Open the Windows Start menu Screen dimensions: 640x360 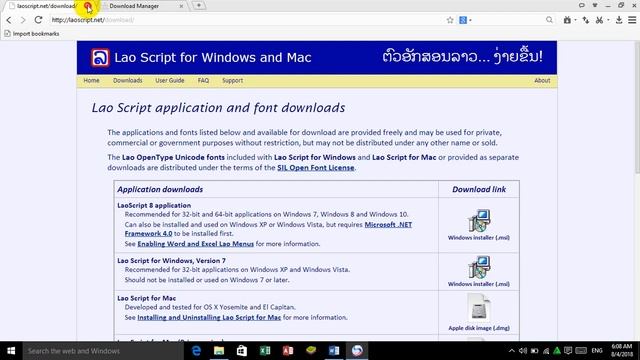click(x=11, y=351)
